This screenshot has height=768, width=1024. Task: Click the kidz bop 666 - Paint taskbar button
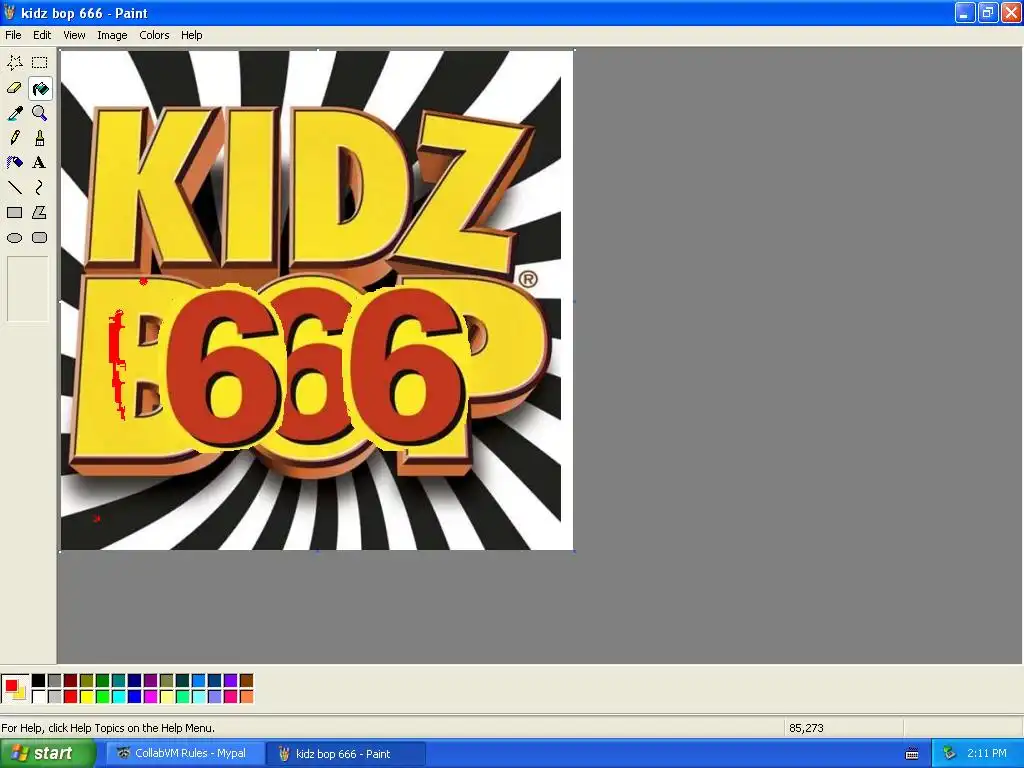pyautogui.click(x=346, y=754)
